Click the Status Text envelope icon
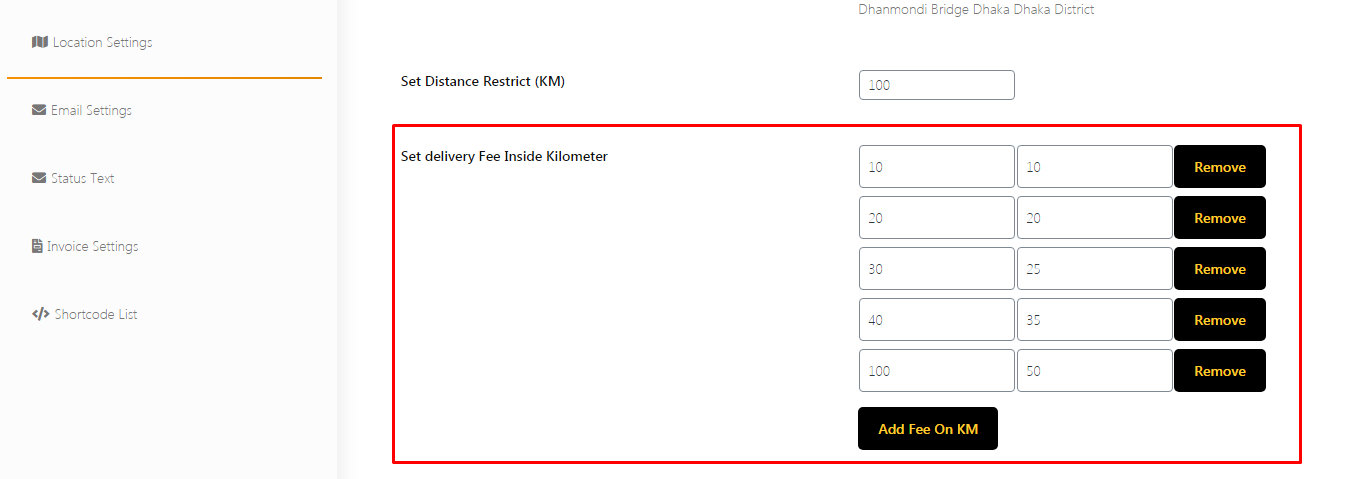The height and width of the screenshot is (479, 1361). [x=39, y=178]
